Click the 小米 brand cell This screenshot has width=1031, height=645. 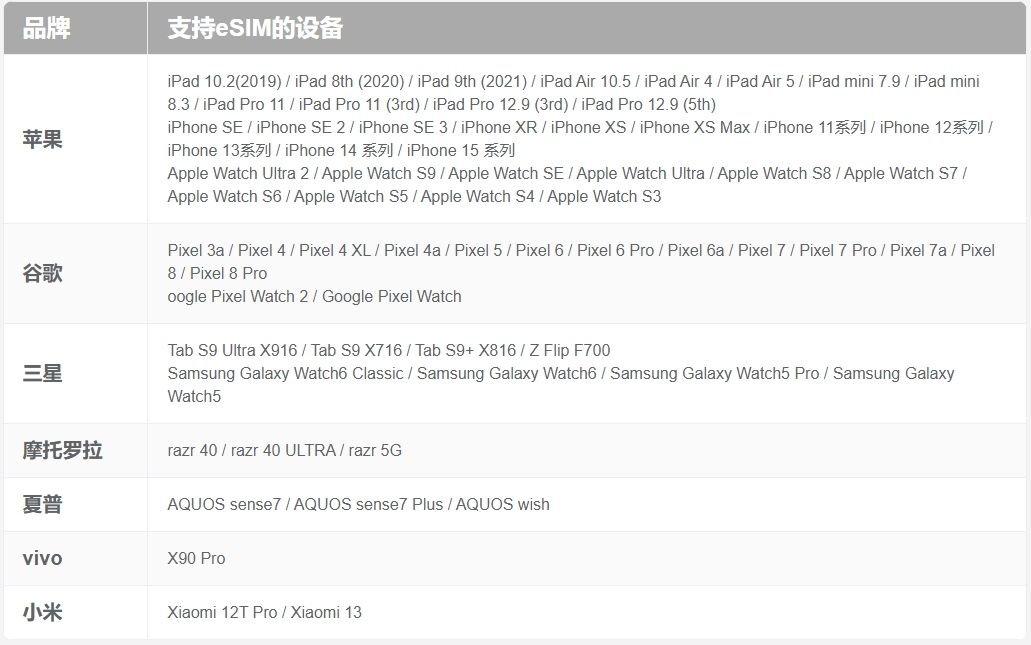43,612
